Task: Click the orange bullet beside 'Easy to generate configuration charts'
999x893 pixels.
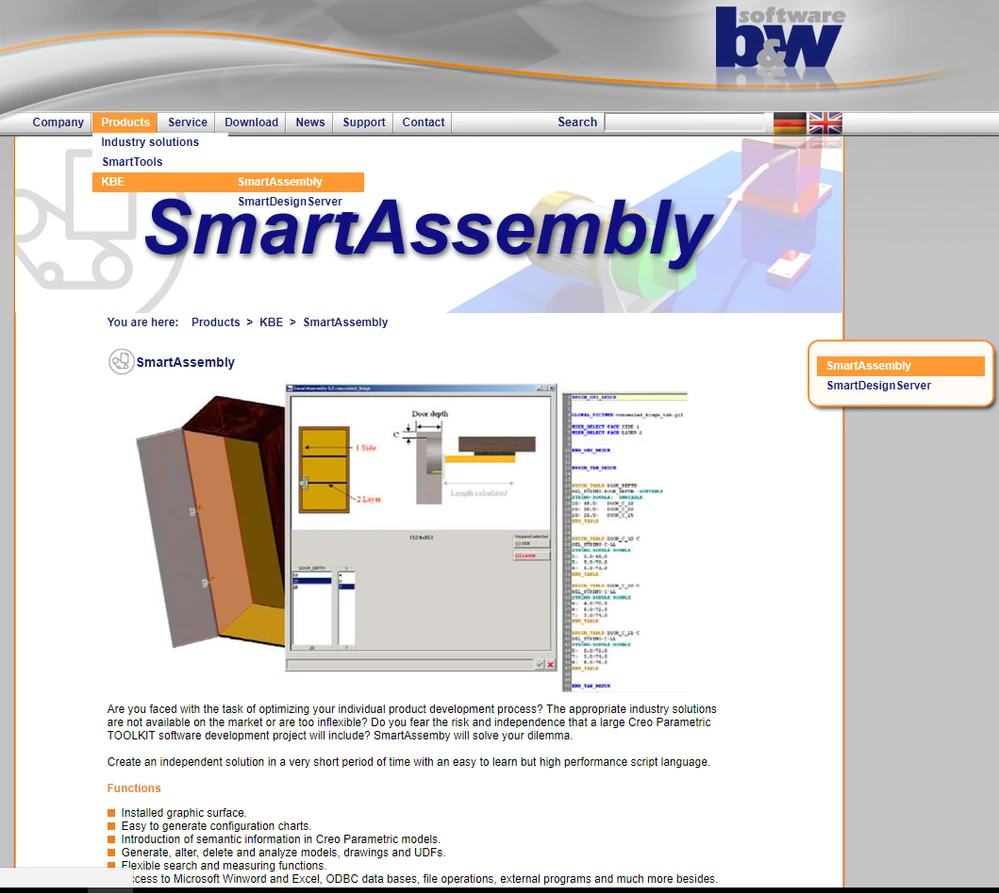Action: 111,826
